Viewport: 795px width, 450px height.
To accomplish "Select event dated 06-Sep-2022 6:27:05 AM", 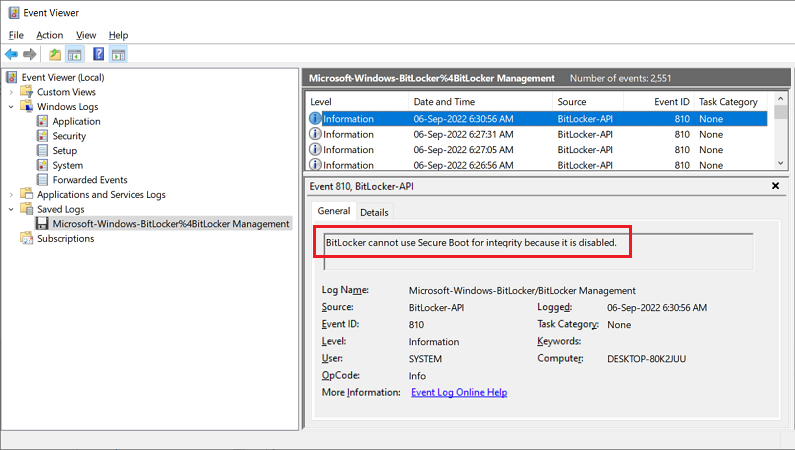I will [x=537, y=149].
